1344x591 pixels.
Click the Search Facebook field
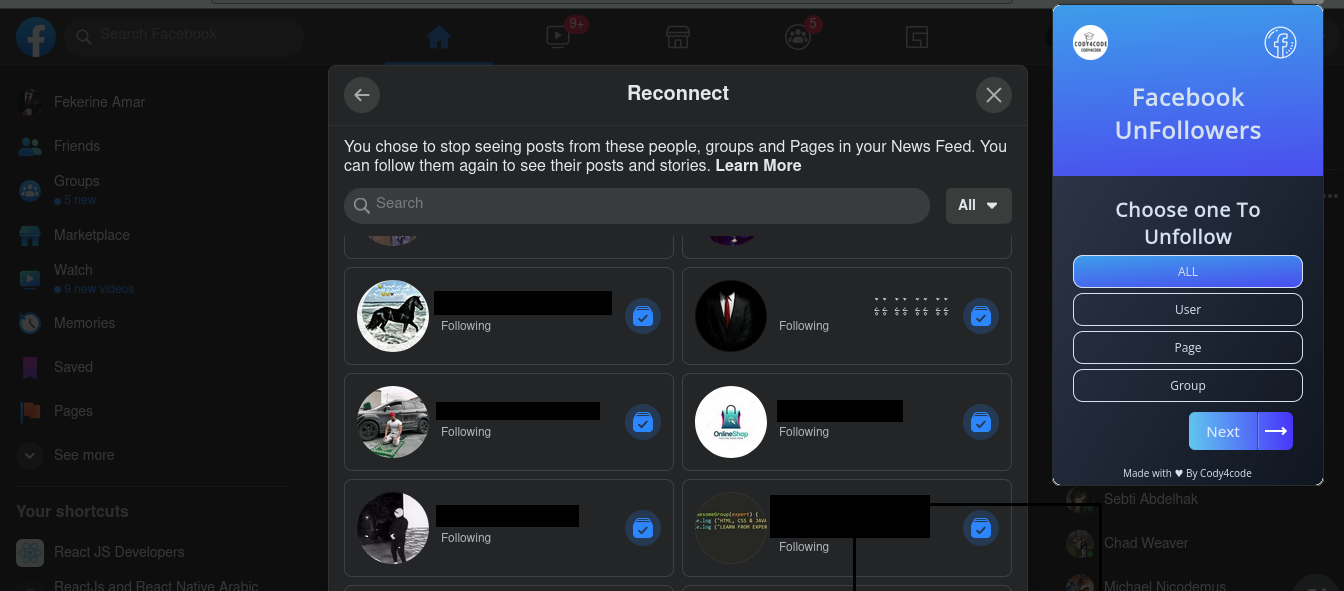click(184, 36)
